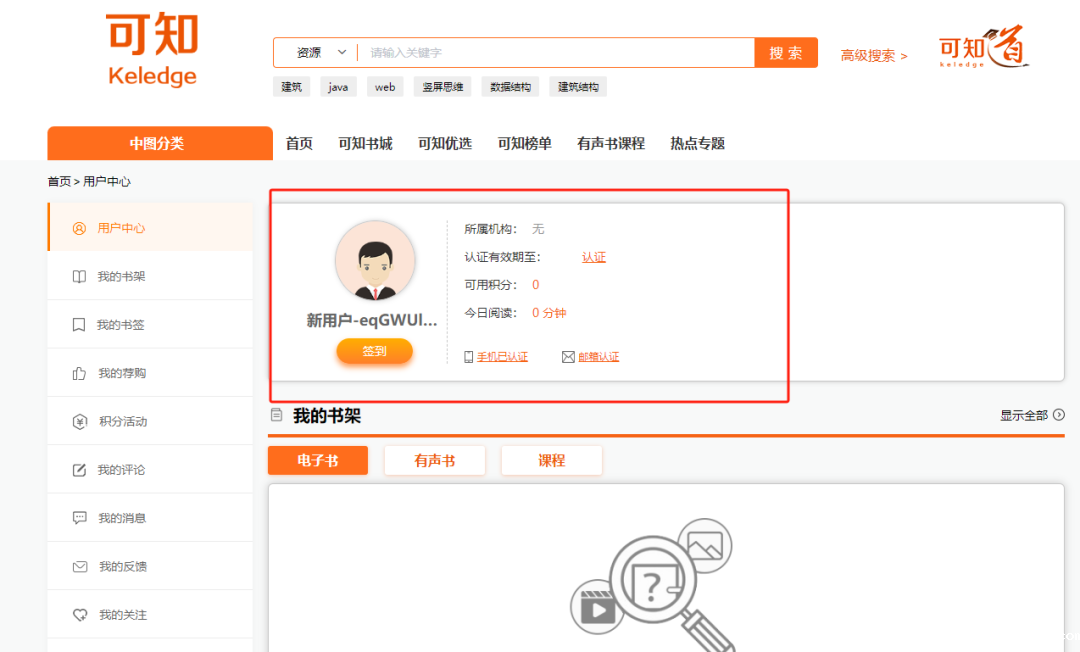1080x652 pixels.
Task: Open 我的消息 via chat bubble icon
Action: tap(80, 518)
